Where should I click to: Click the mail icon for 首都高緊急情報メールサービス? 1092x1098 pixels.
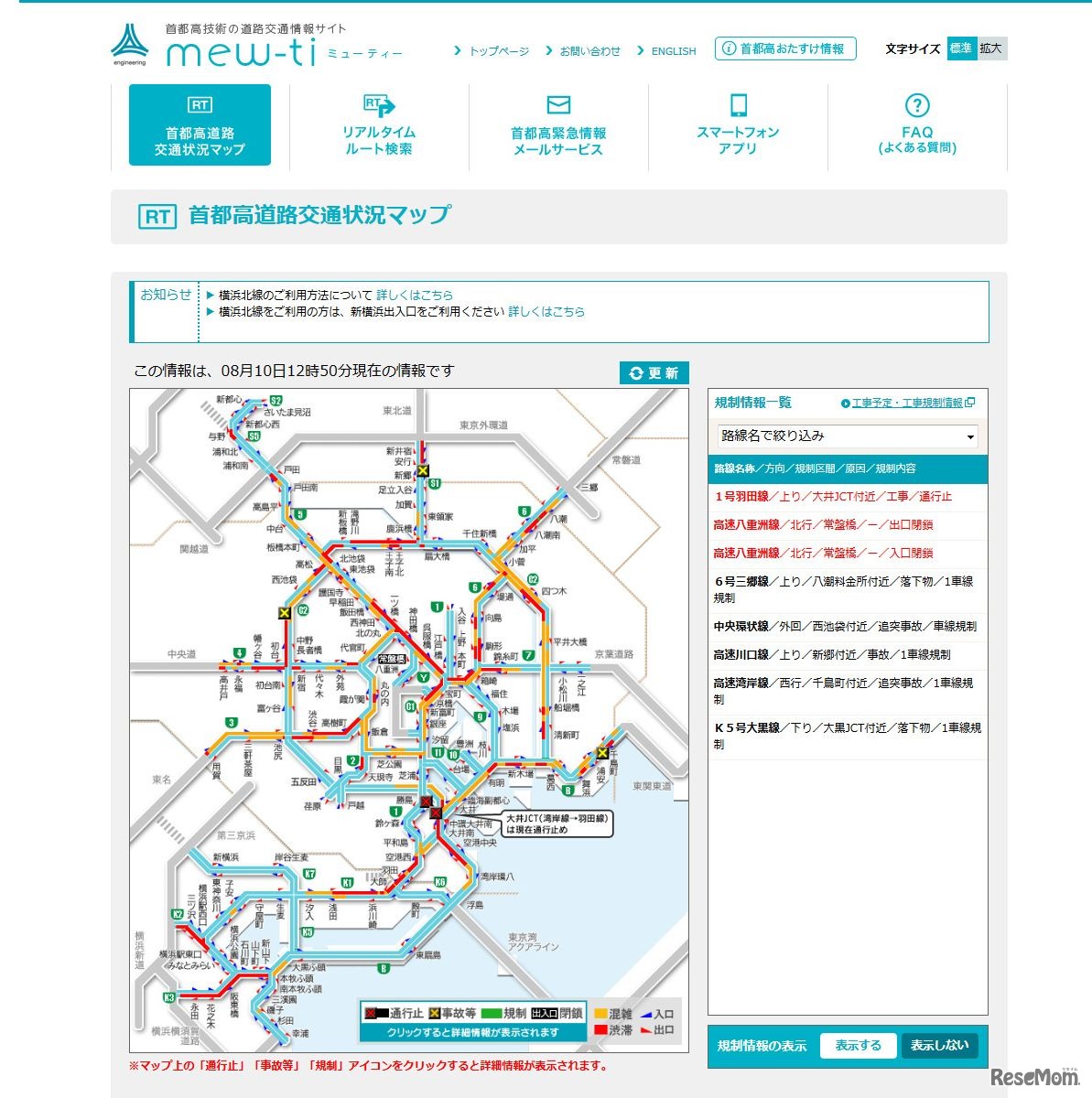coord(559,103)
